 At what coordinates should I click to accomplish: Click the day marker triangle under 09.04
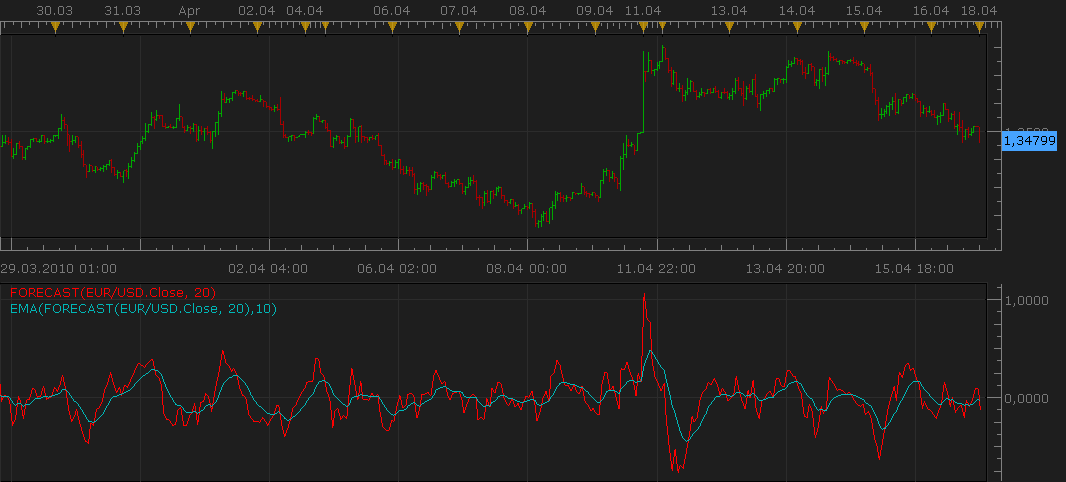click(595, 27)
